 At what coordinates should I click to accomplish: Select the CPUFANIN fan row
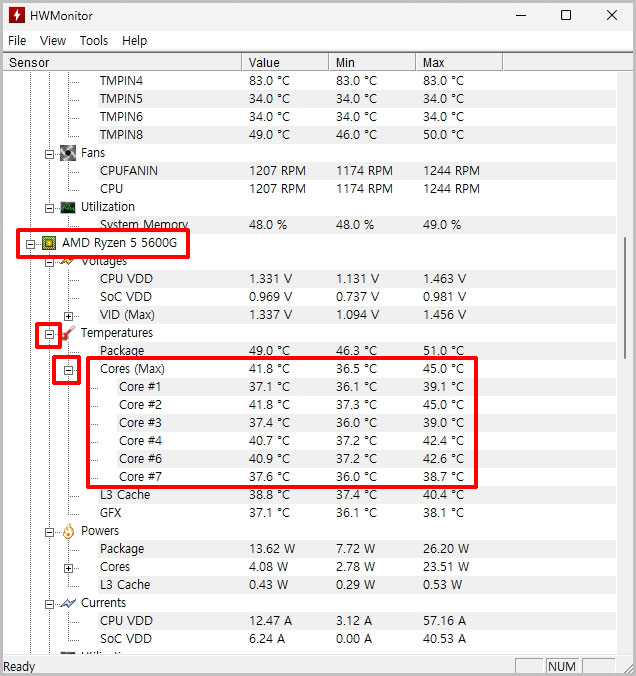[x=357, y=171]
